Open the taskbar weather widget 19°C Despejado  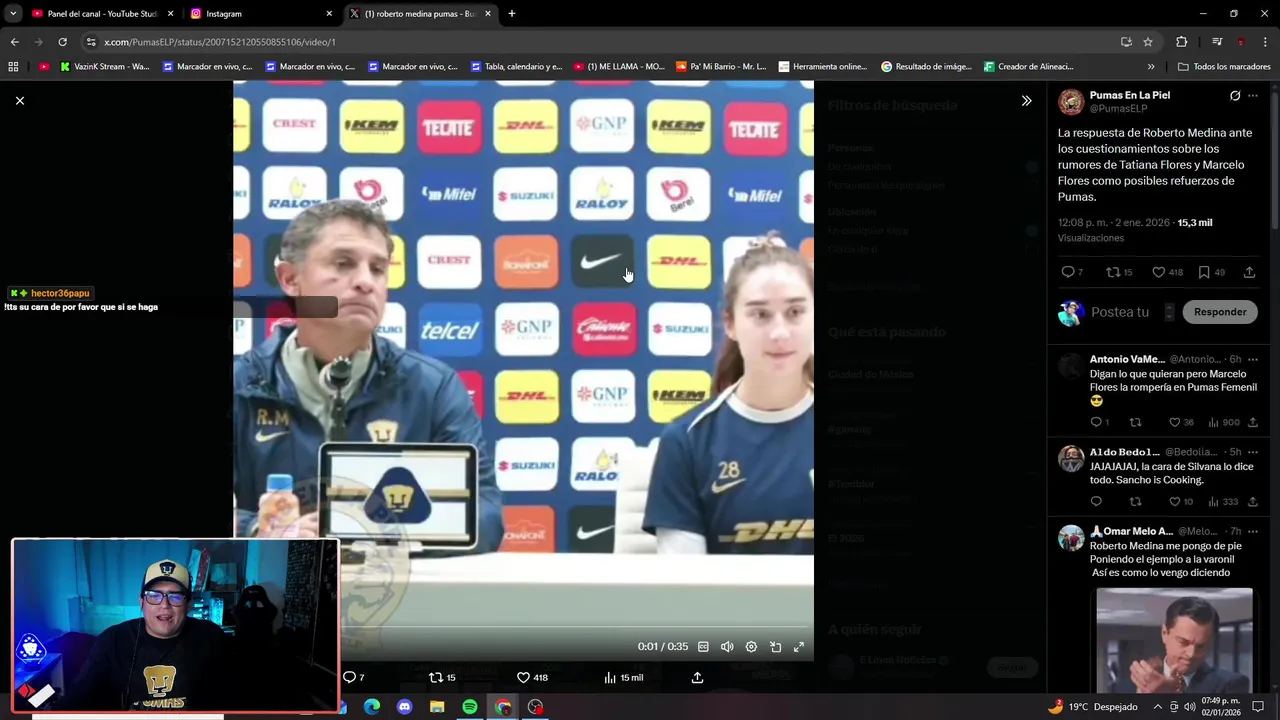coord(1092,707)
